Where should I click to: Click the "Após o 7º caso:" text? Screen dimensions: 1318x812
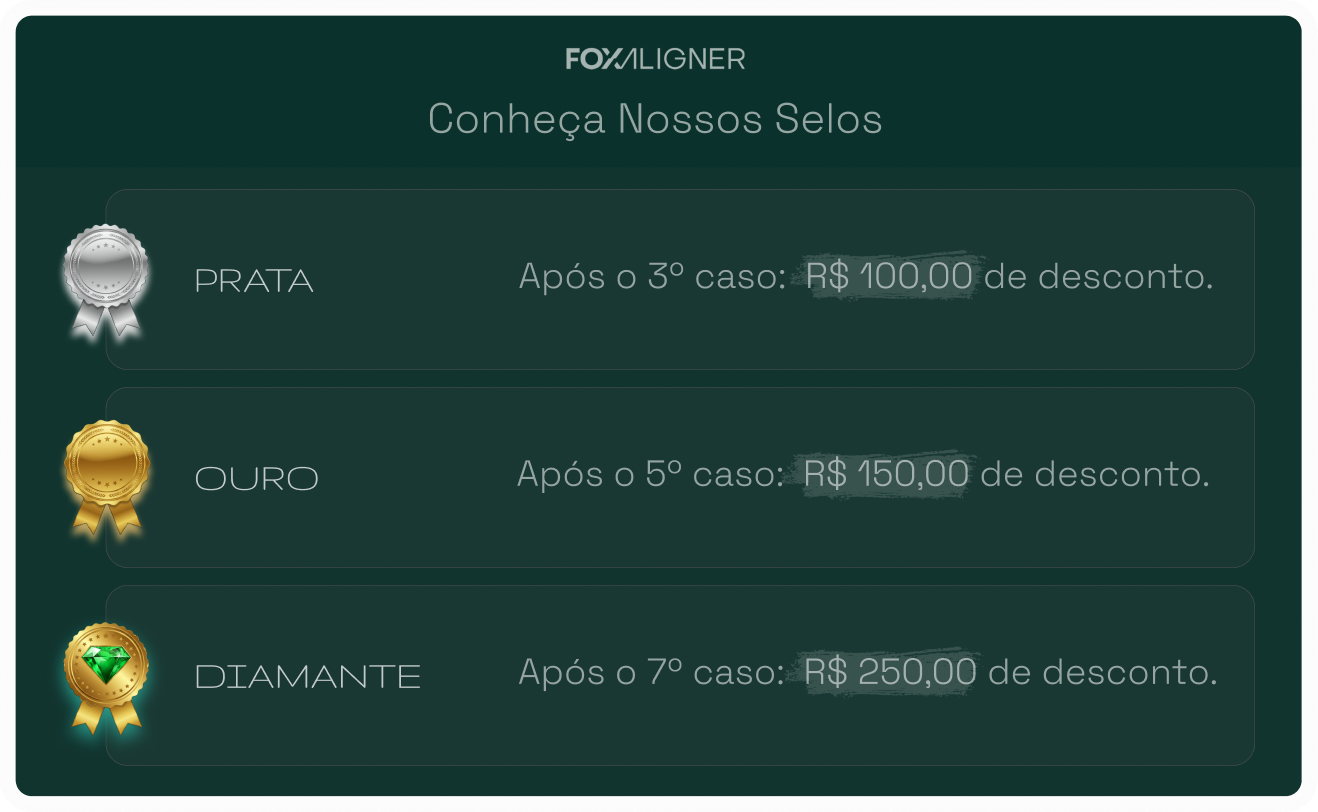650,672
